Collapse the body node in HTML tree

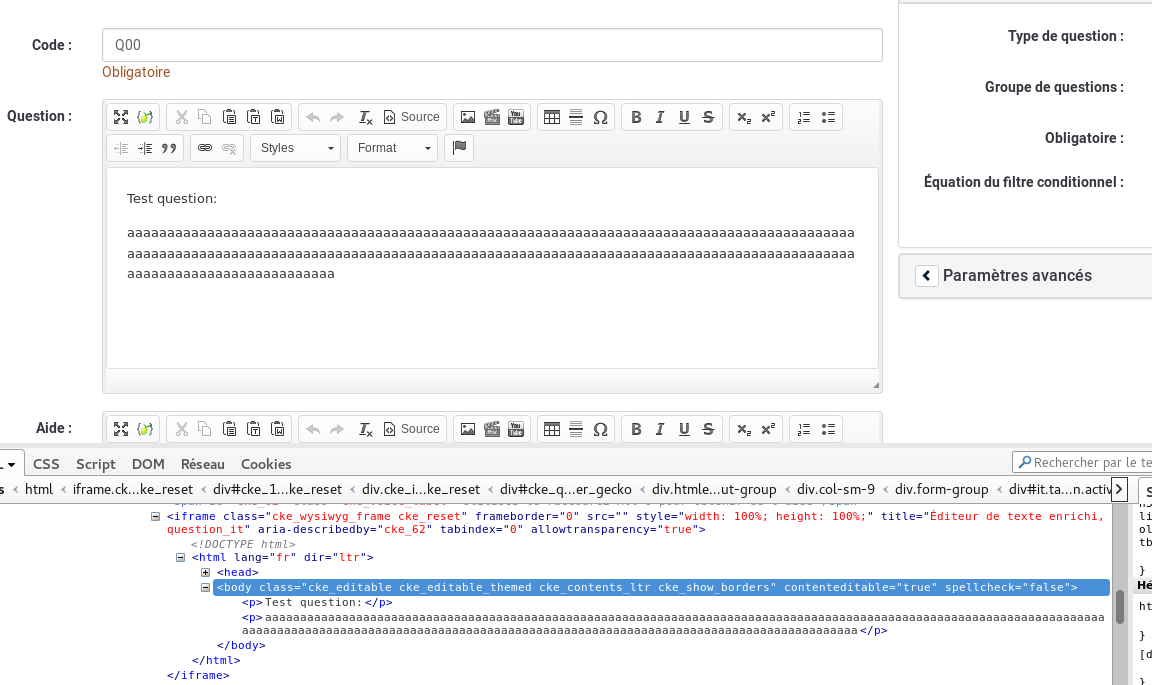coord(206,587)
